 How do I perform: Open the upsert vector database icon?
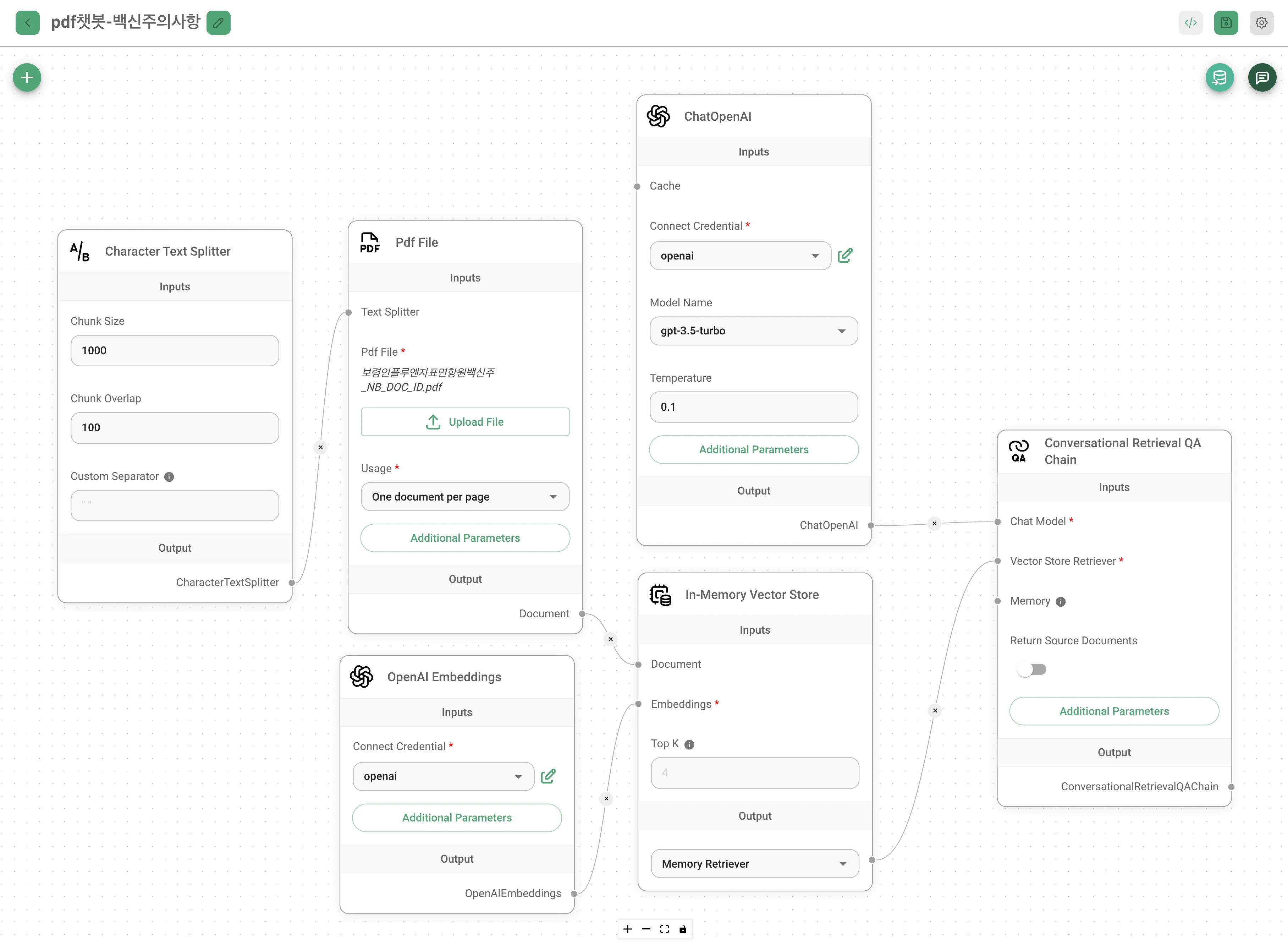[x=1220, y=77]
